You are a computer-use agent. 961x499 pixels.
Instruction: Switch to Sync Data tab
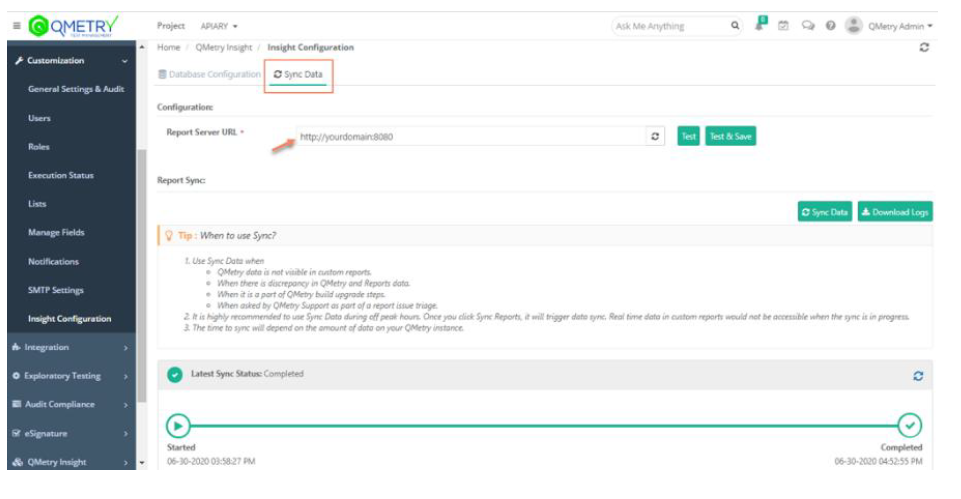click(298, 74)
